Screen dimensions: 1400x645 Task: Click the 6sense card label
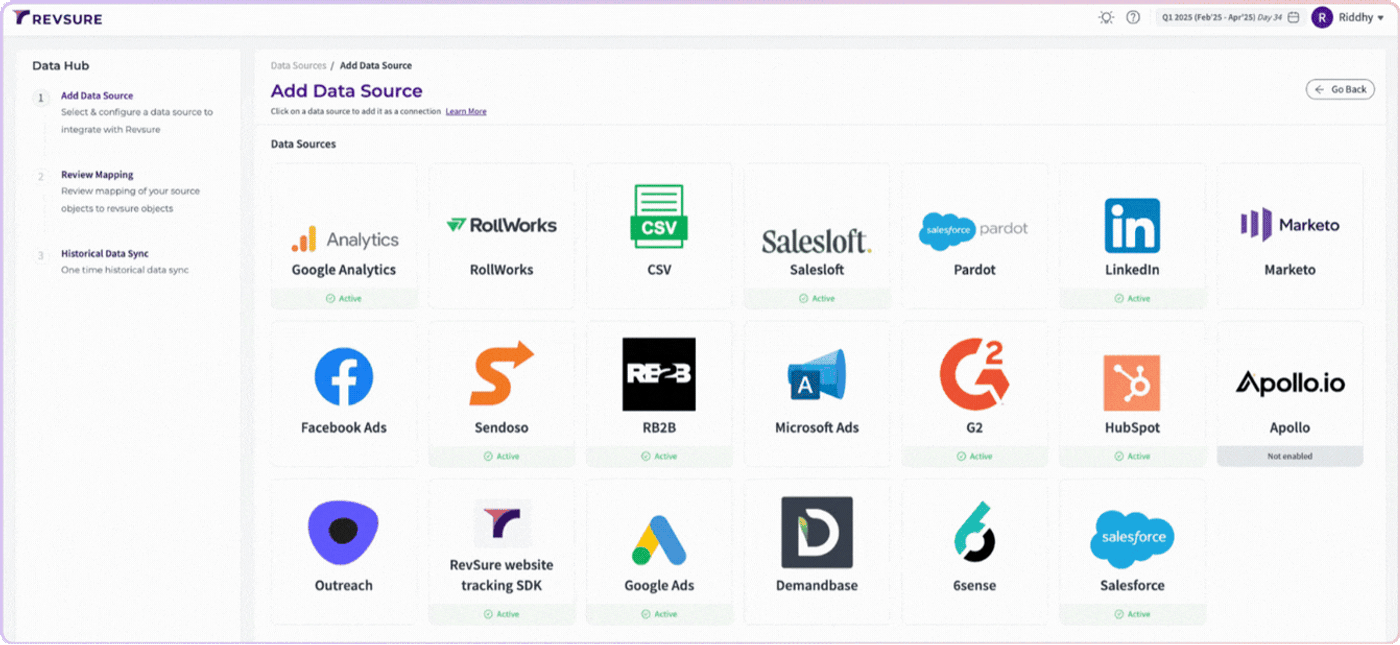[x=975, y=586]
